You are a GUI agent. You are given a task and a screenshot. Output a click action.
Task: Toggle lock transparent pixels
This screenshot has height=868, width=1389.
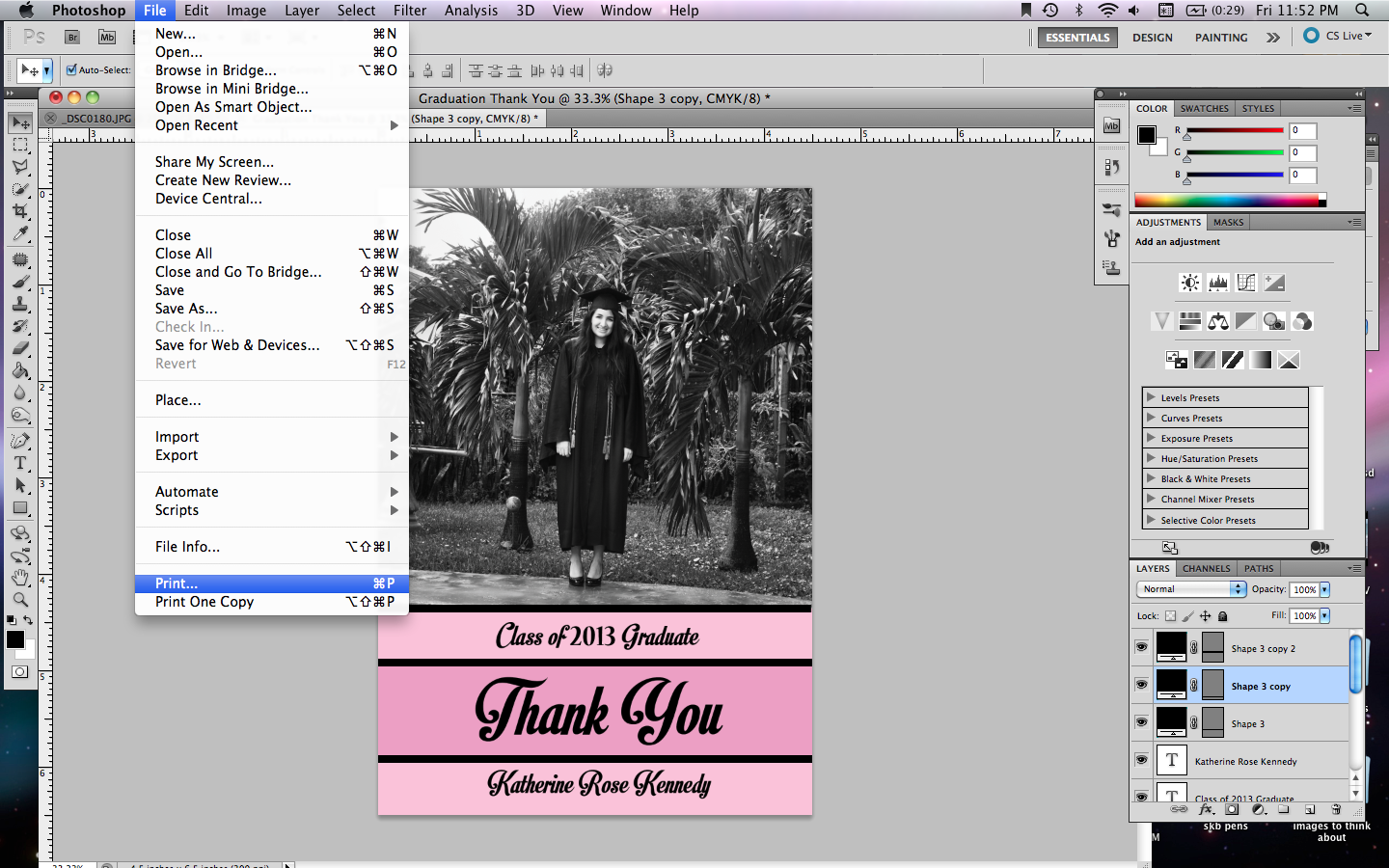1170,615
